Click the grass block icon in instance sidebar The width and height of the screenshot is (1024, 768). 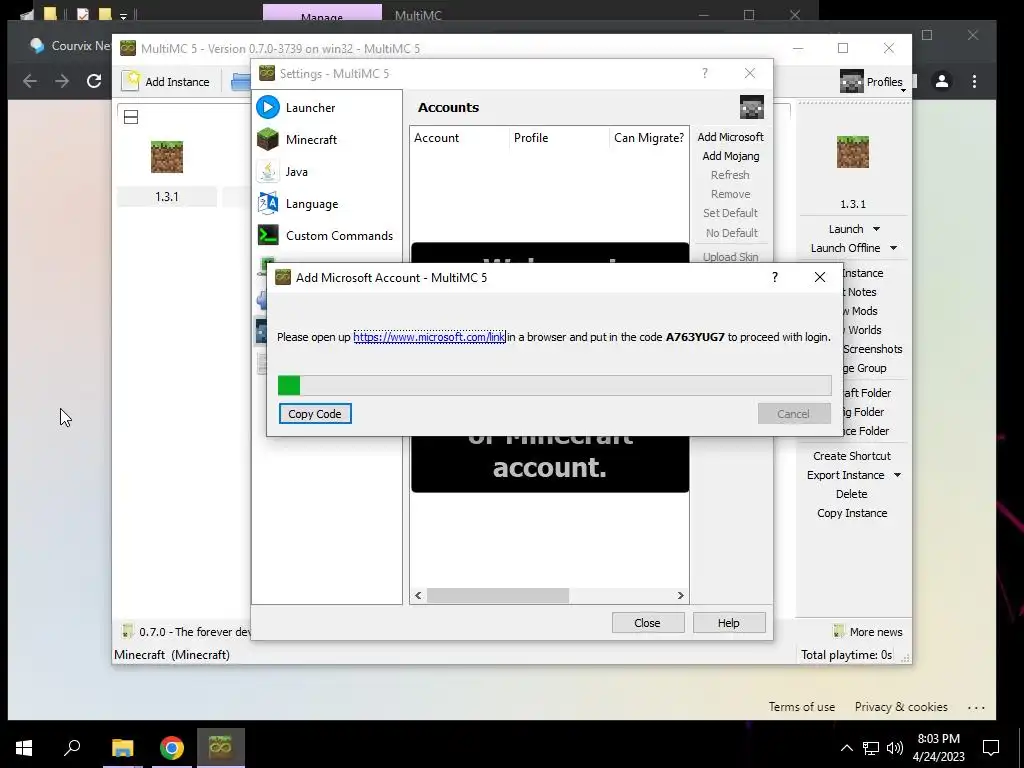852,152
